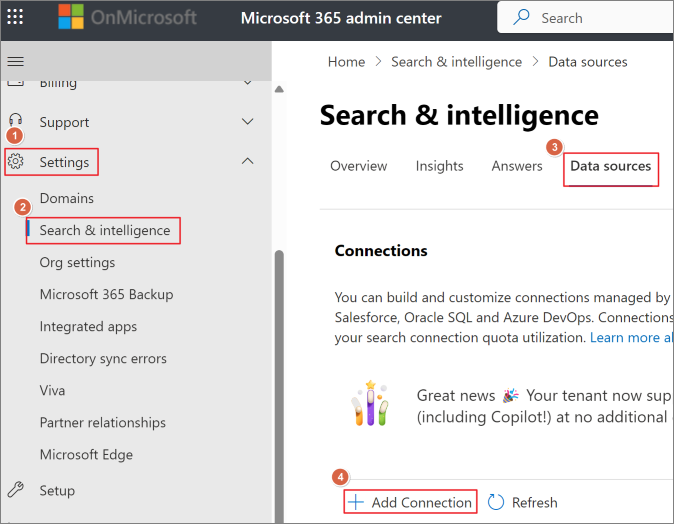Collapse the Settings section chevron

point(248,161)
